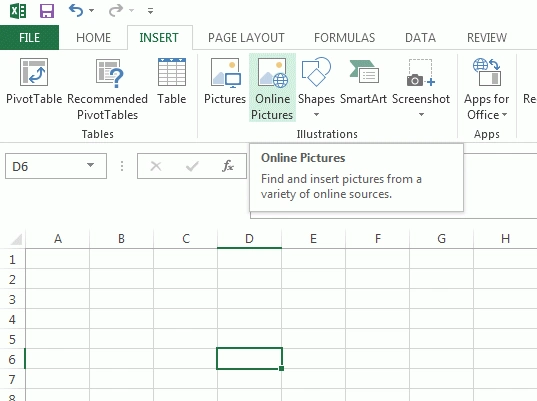Open Recommended PivotTables
Viewport: 537px width, 401px height.
(x=108, y=89)
